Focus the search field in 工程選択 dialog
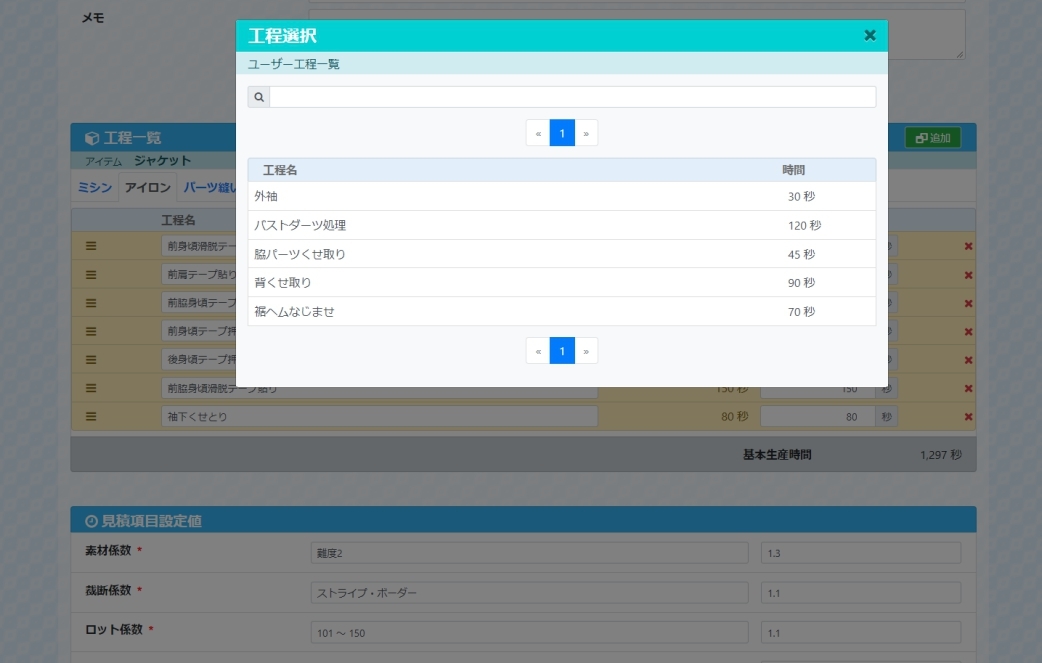The image size is (1042, 663). pos(572,97)
